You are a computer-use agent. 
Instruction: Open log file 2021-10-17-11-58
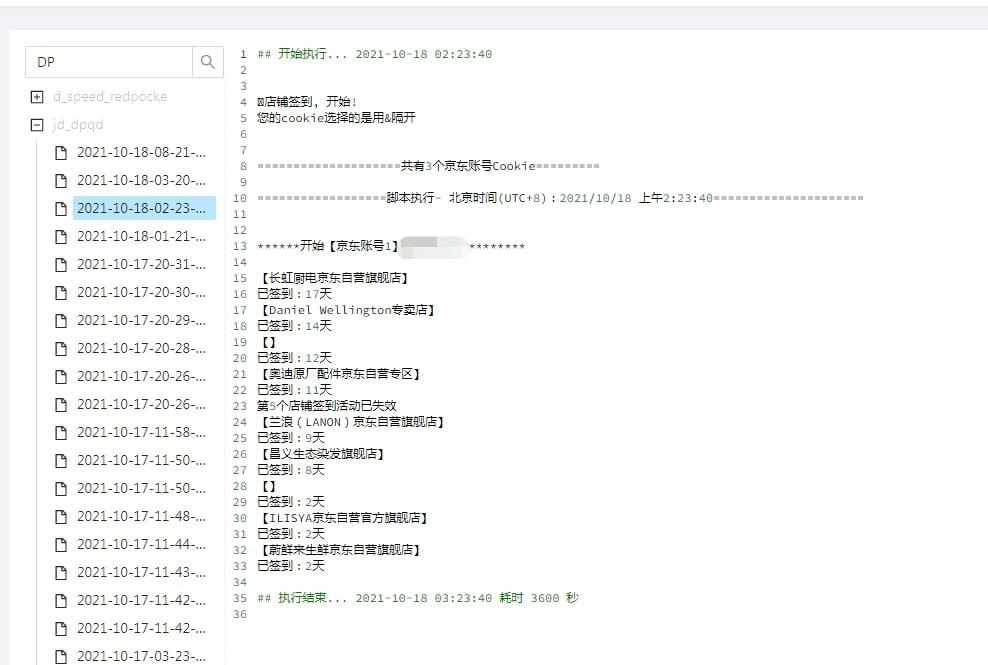click(x=141, y=432)
